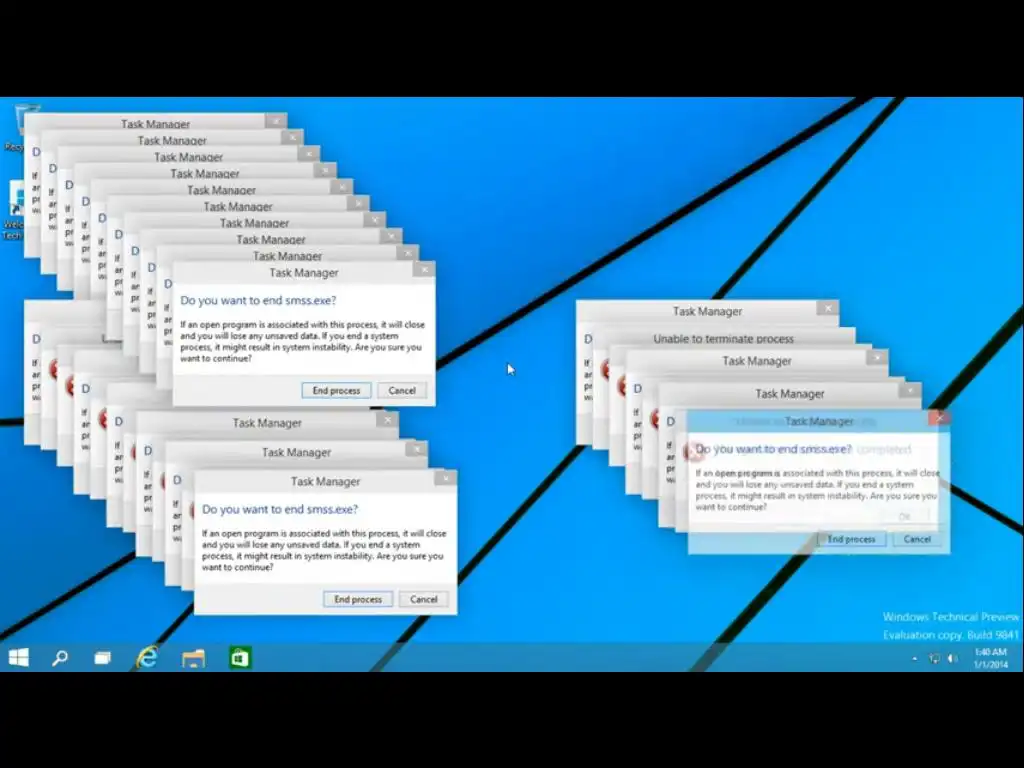Open the network tray icon
This screenshot has width=1024, height=768.
coord(935,659)
